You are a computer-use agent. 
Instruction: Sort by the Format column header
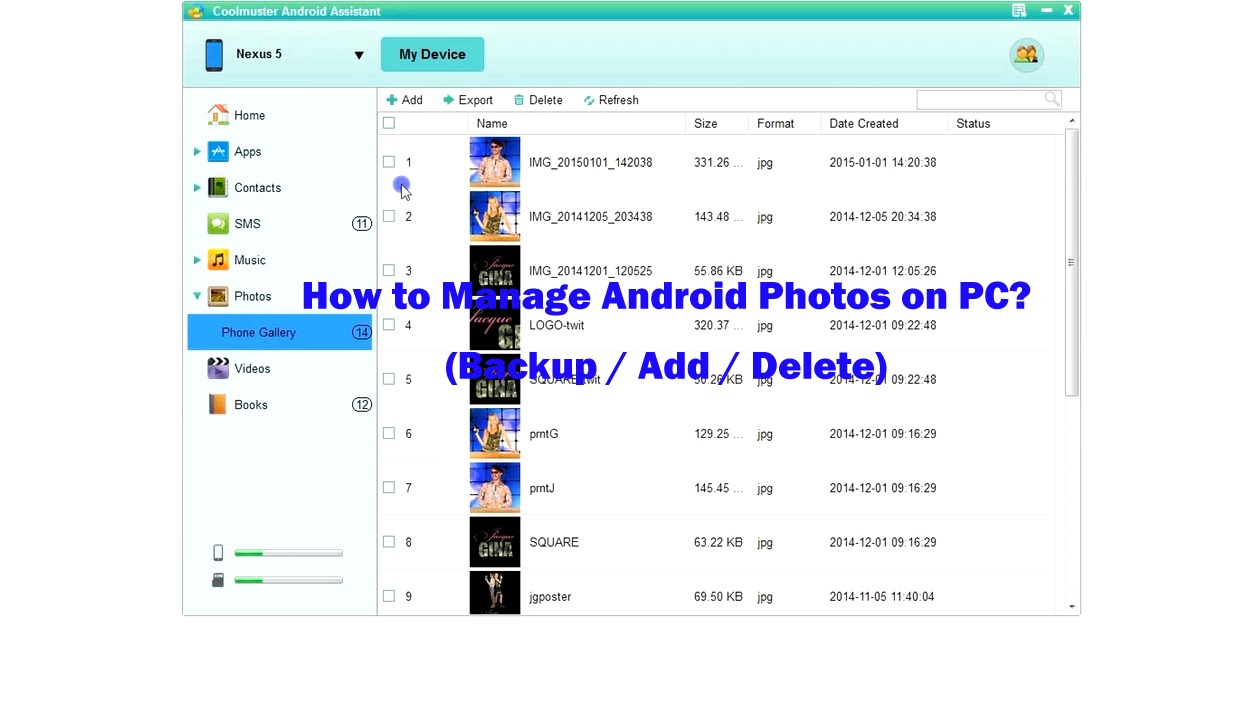coord(785,123)
